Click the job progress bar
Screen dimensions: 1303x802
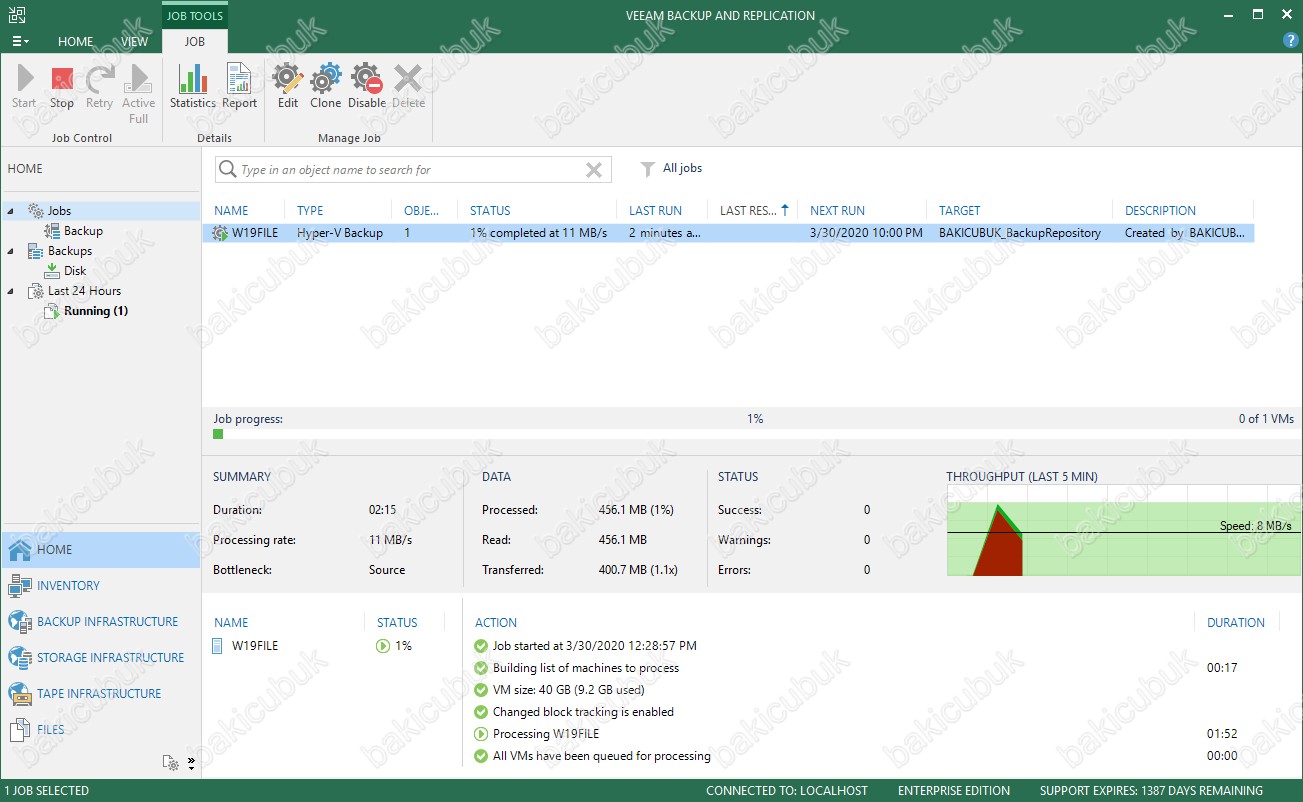(x=754, y=434)
